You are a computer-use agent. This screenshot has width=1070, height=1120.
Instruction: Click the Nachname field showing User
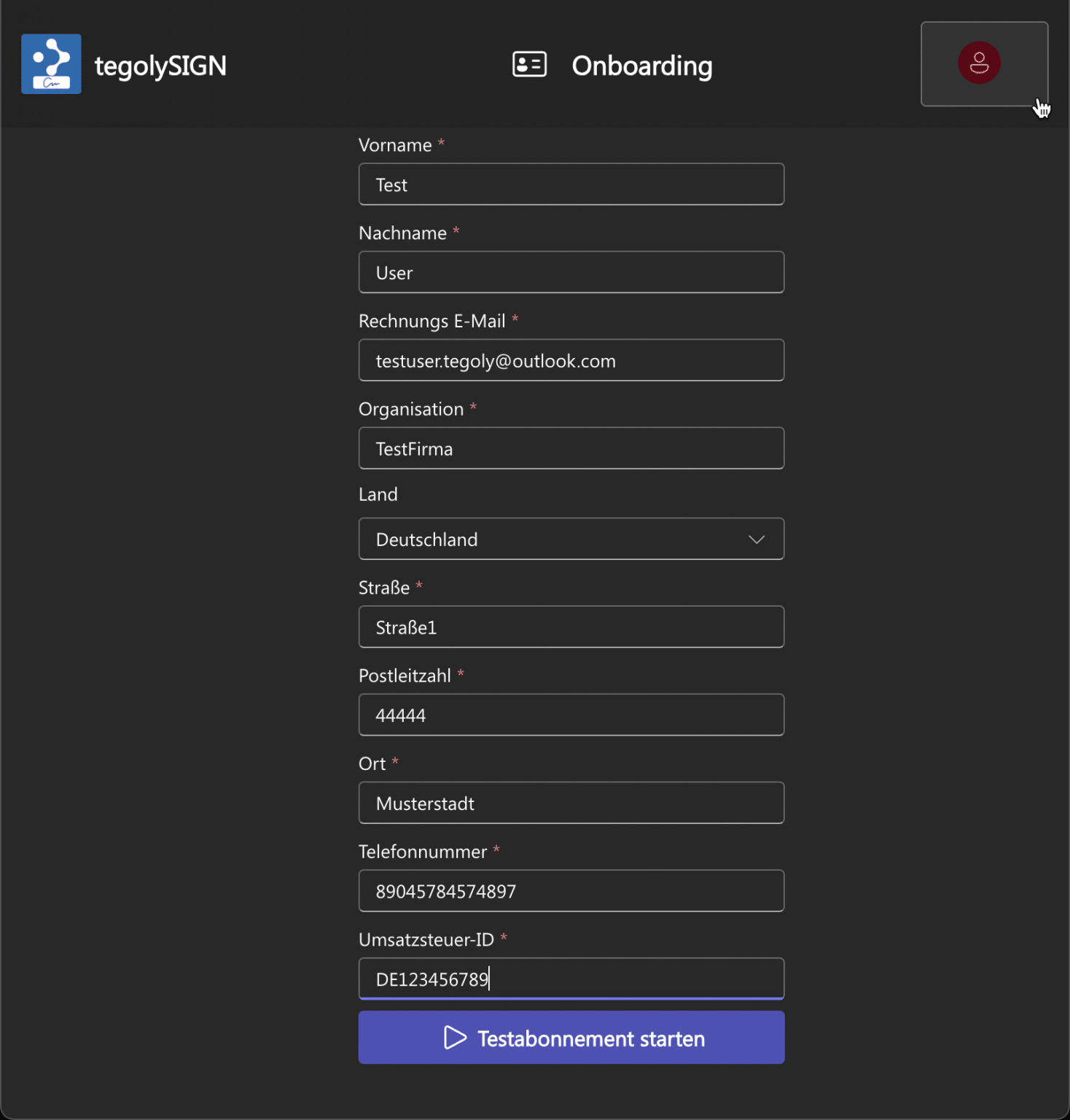571,272
